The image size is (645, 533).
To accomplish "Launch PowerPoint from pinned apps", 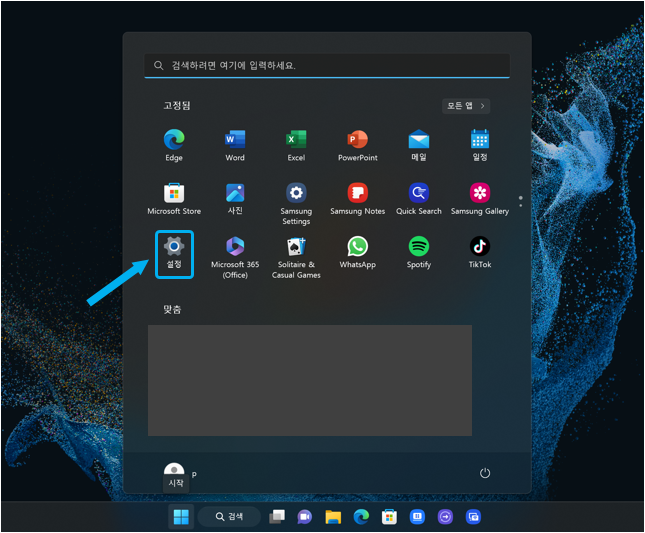I will (357, 145).
